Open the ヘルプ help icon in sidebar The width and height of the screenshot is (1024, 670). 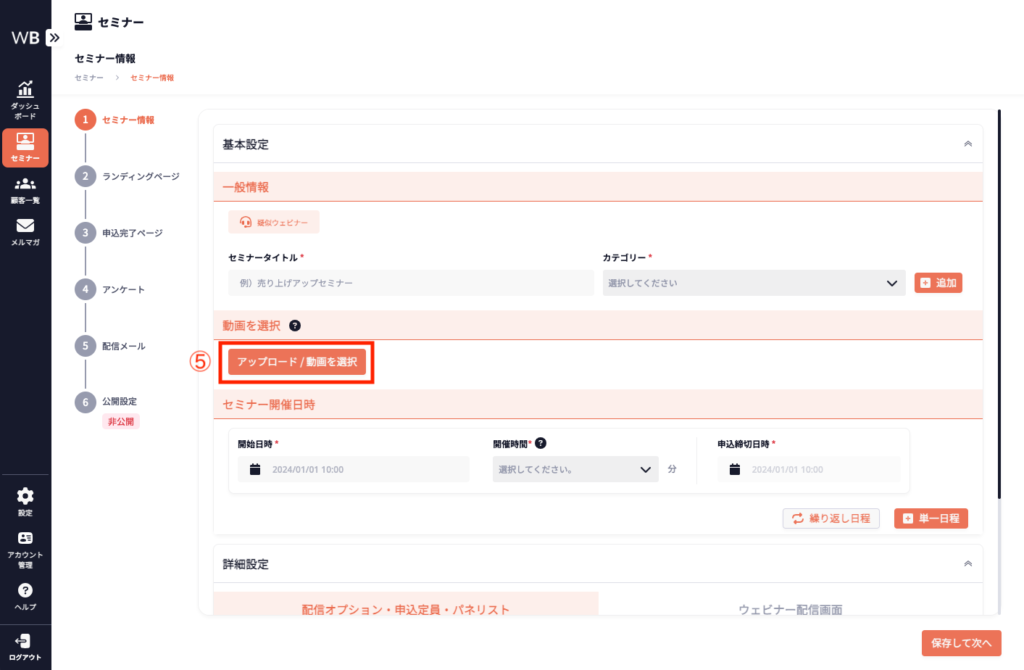25,596
